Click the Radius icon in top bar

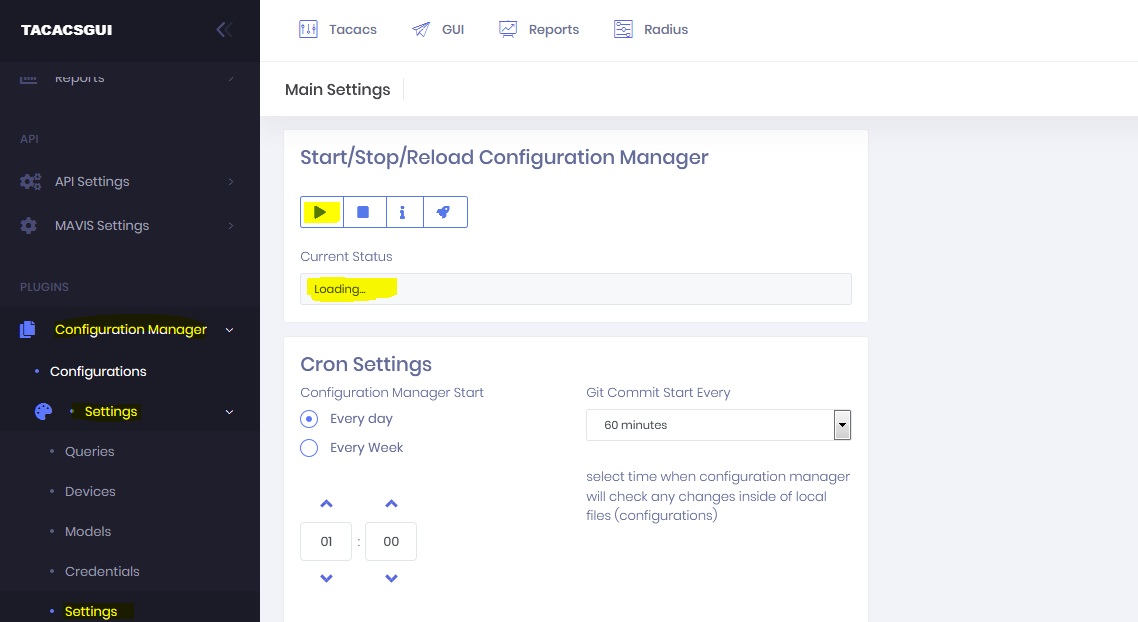point(623,29)
